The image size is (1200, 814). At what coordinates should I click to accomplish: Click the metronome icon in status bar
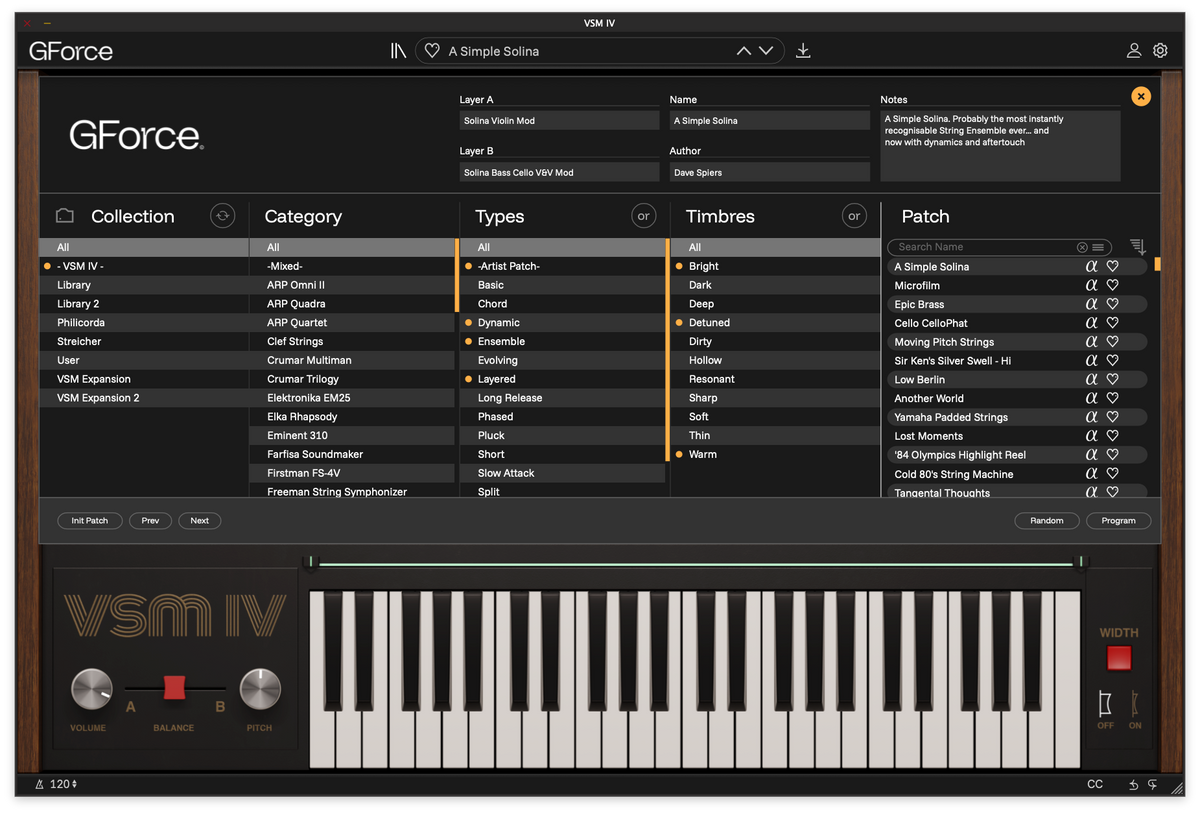pos(39,785)
